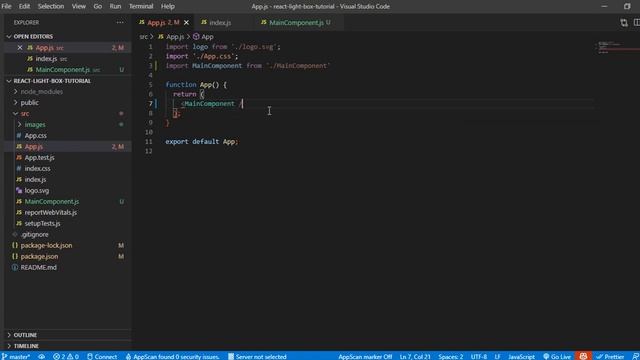
Task: Open the Selection menu
Action: (51, 6)
